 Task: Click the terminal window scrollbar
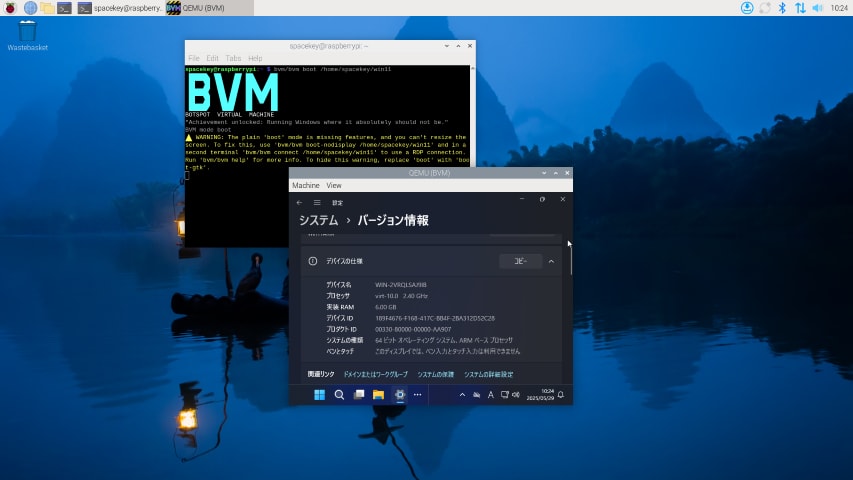pos(472,117)
